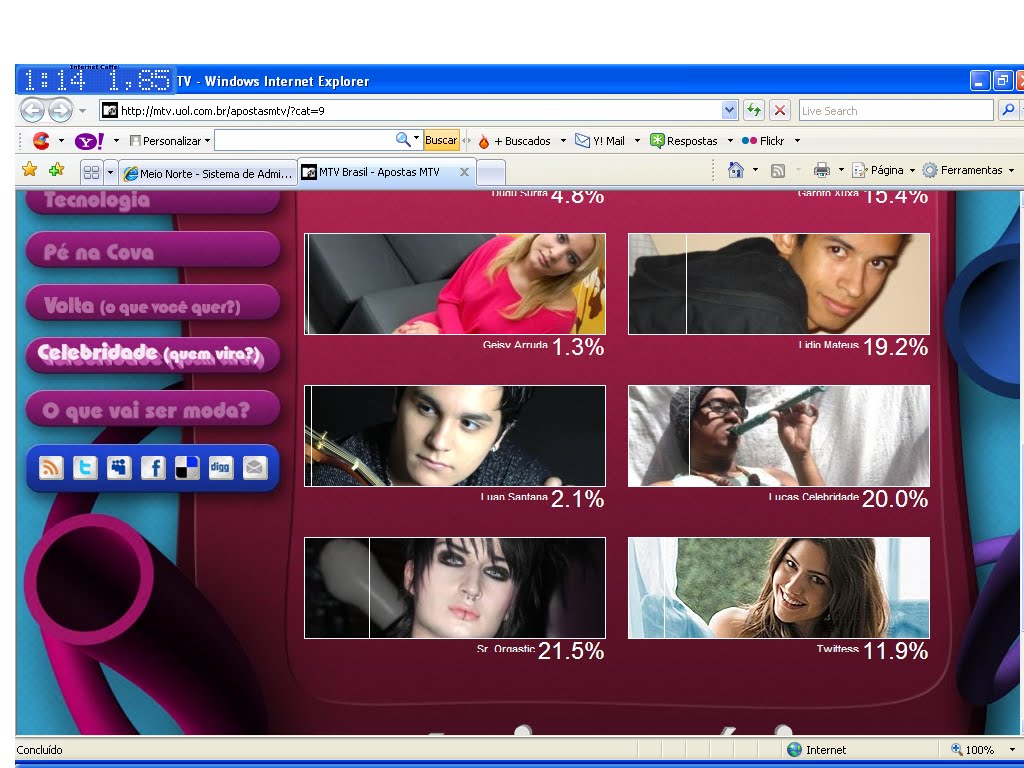Share the page by email envelope
The height and width of the screenshot is (768, 1024).
(255, 468)
